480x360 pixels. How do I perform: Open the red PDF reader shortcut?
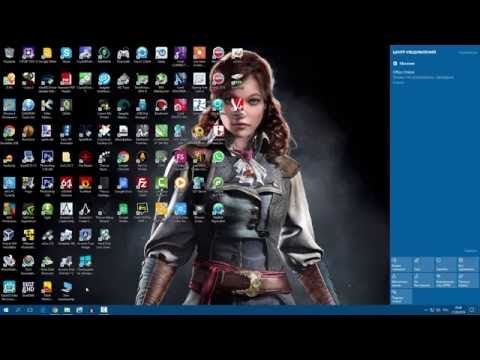pos(66,82)
